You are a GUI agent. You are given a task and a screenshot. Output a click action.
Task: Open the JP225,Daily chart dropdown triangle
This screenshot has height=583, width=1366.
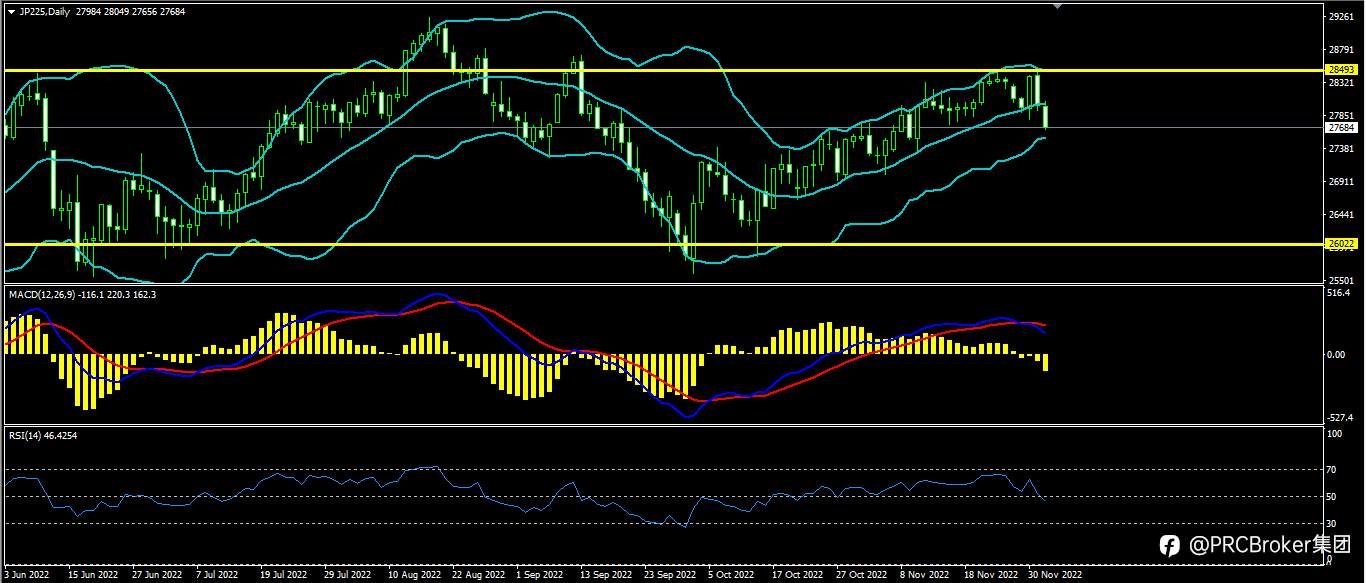11,11
